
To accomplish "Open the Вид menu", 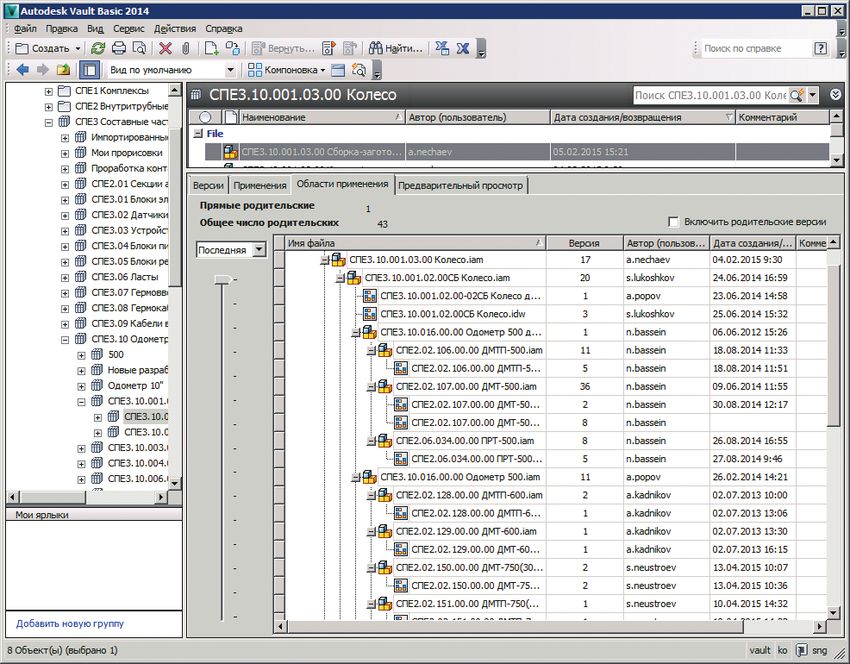I will tap(95, 29).
